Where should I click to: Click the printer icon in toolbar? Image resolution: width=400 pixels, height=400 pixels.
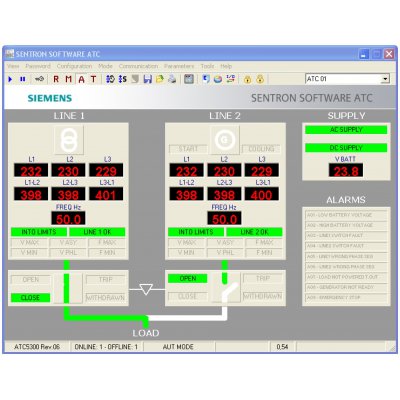172,79
